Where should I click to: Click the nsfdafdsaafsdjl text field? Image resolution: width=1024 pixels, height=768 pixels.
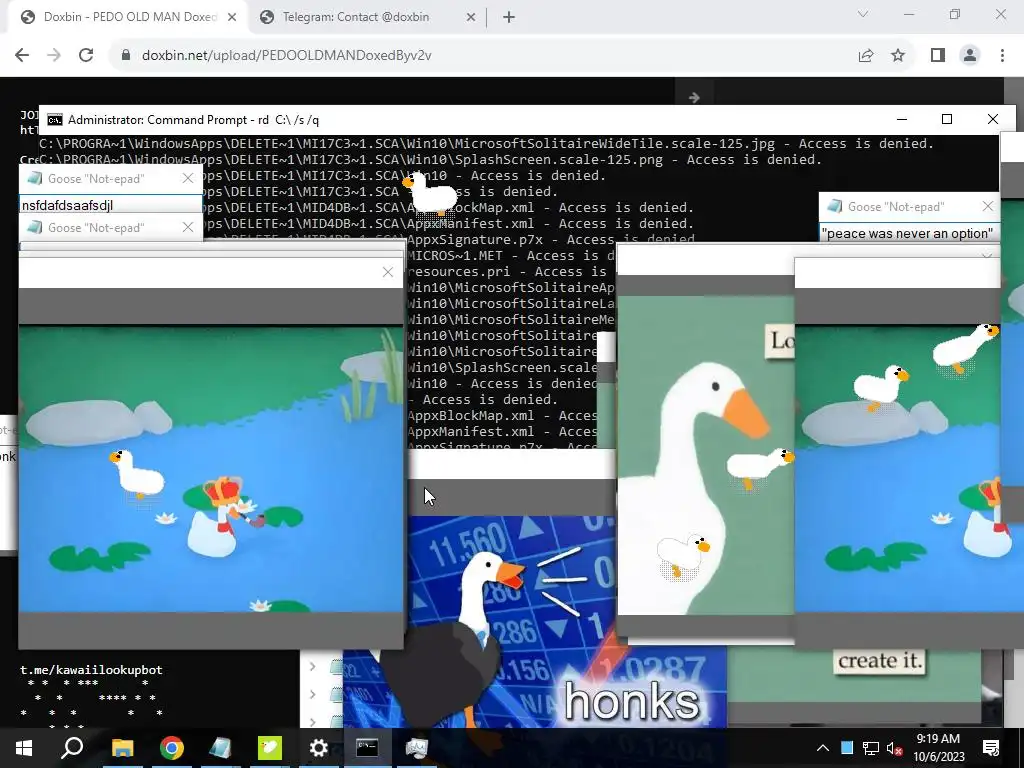tap(110, 205)
